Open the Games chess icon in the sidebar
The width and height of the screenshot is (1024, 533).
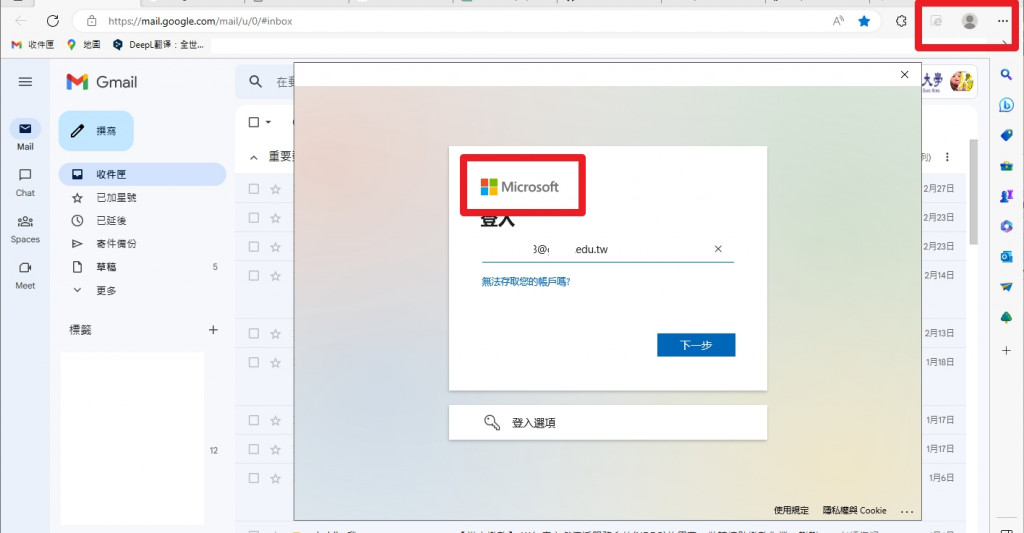click(x=1006, y=195)
